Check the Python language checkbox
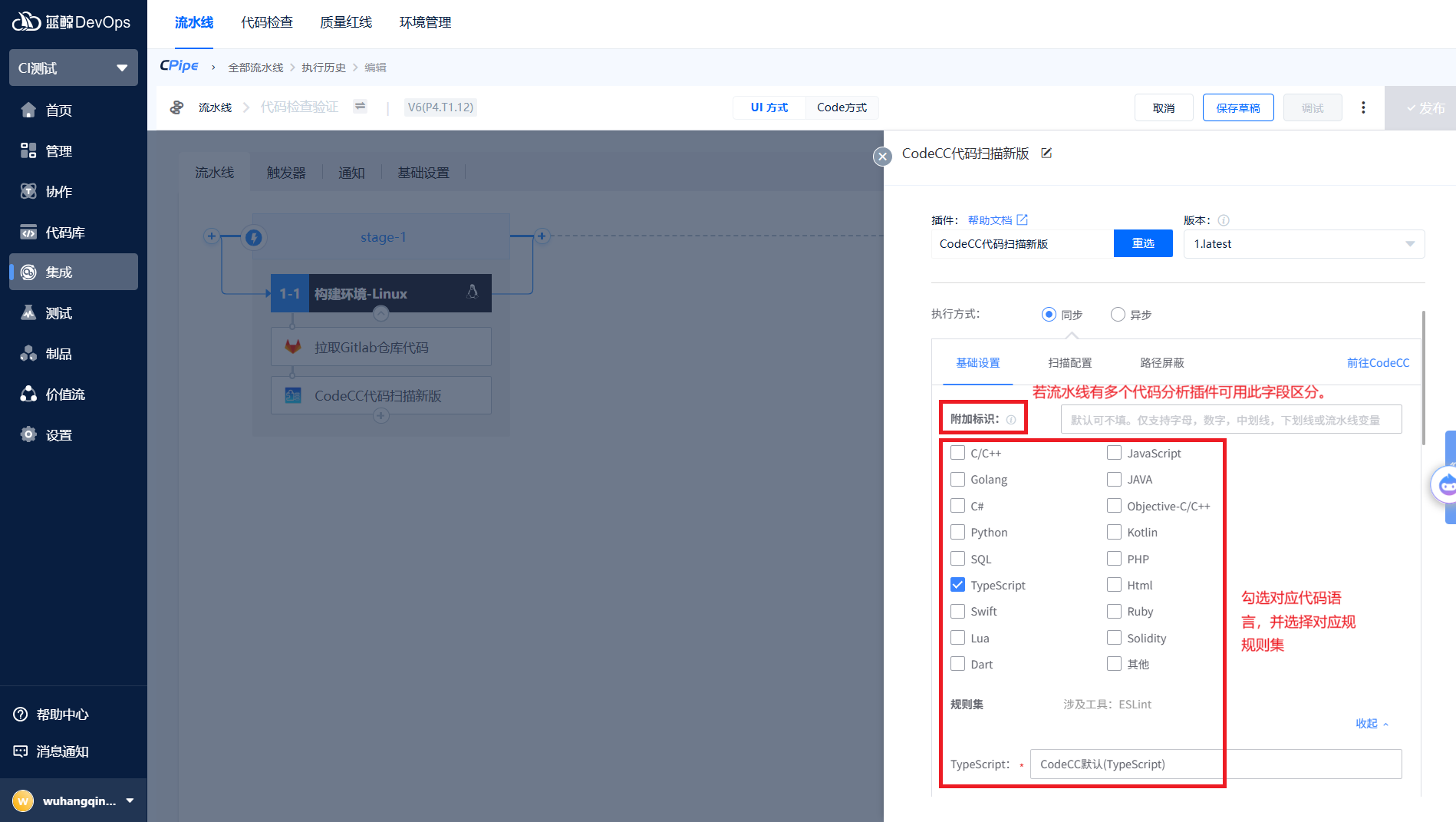 tap(958, 533)
